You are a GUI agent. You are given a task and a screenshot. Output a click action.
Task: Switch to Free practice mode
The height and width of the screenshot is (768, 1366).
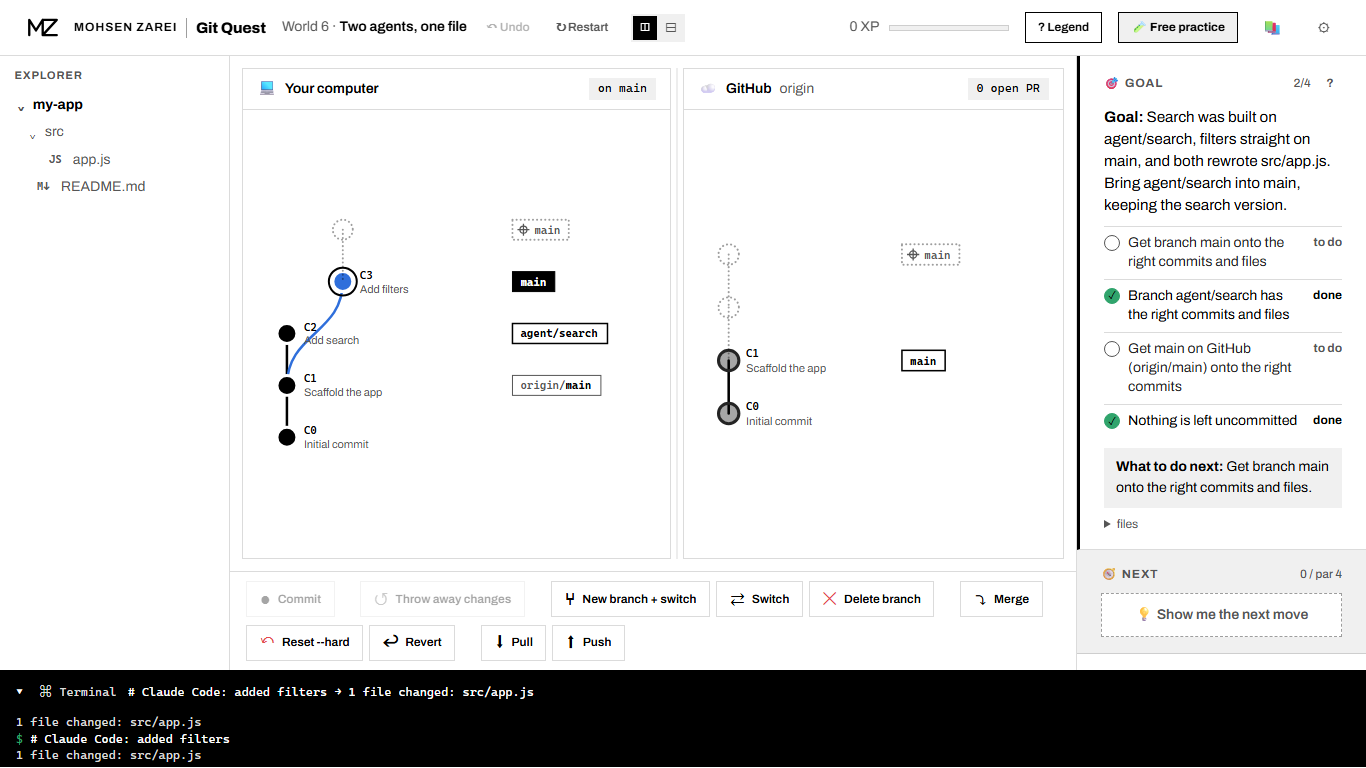1178,27
